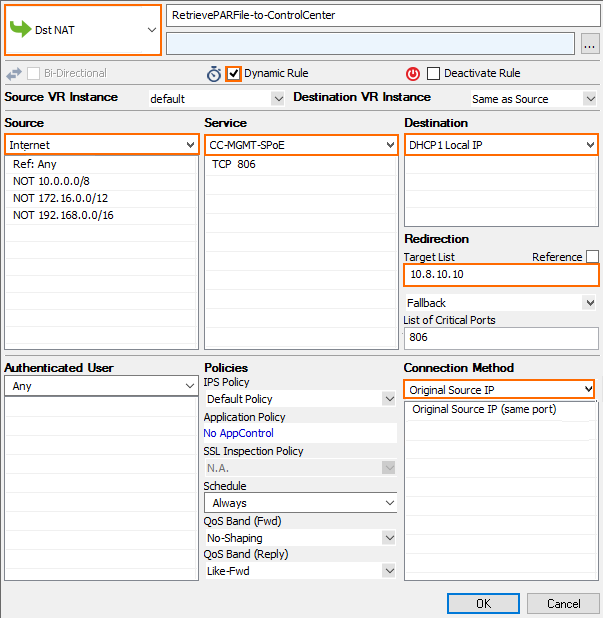Viewport: 603px width, 618px height.
Task: Click the empty description field below name
Action: pos(370,43)
